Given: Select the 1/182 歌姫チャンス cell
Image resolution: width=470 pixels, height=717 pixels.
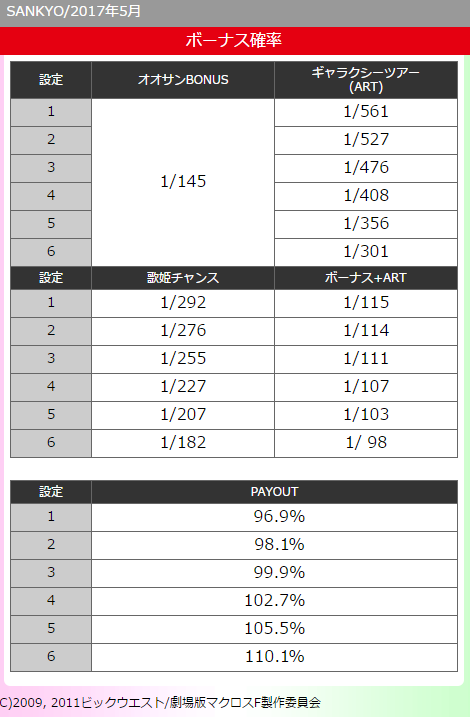Looking at the screenshot, I should pos(183,443).
